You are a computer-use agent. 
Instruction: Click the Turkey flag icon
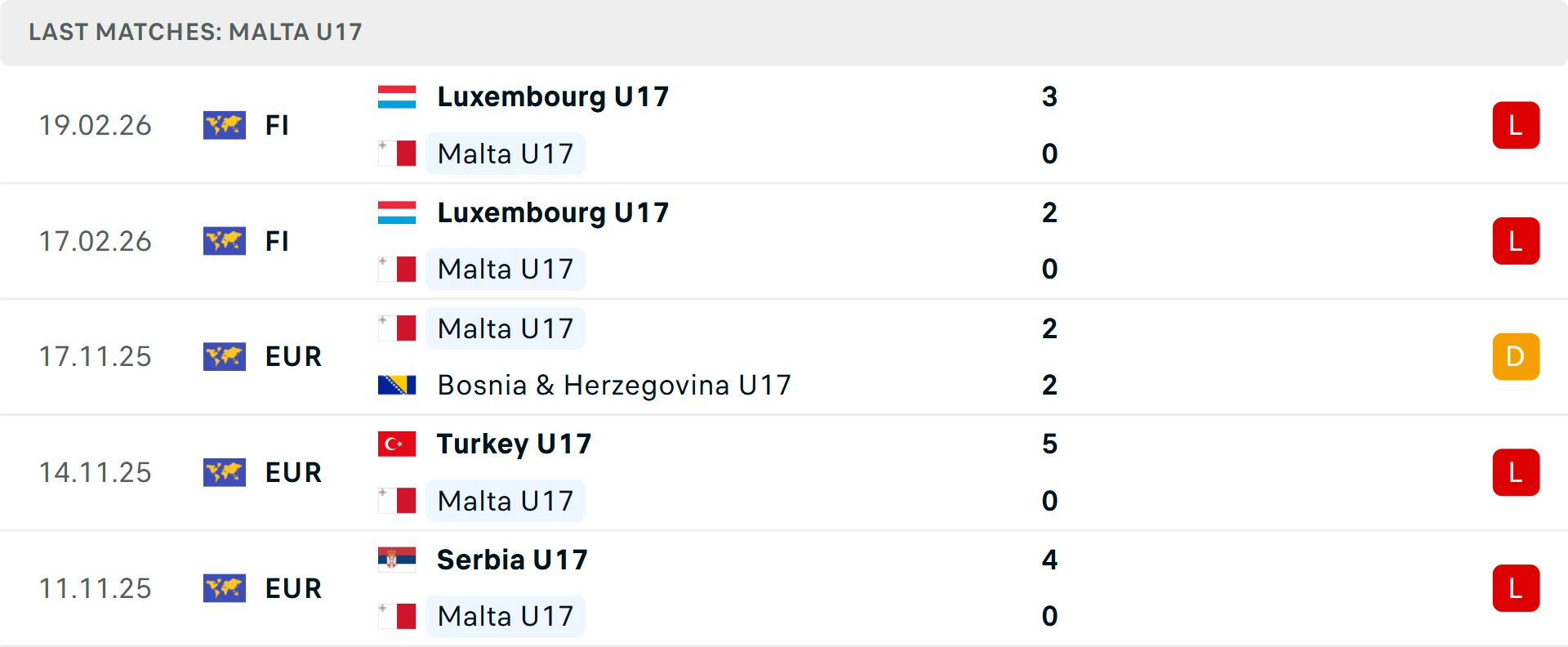[x=397, y=444]
